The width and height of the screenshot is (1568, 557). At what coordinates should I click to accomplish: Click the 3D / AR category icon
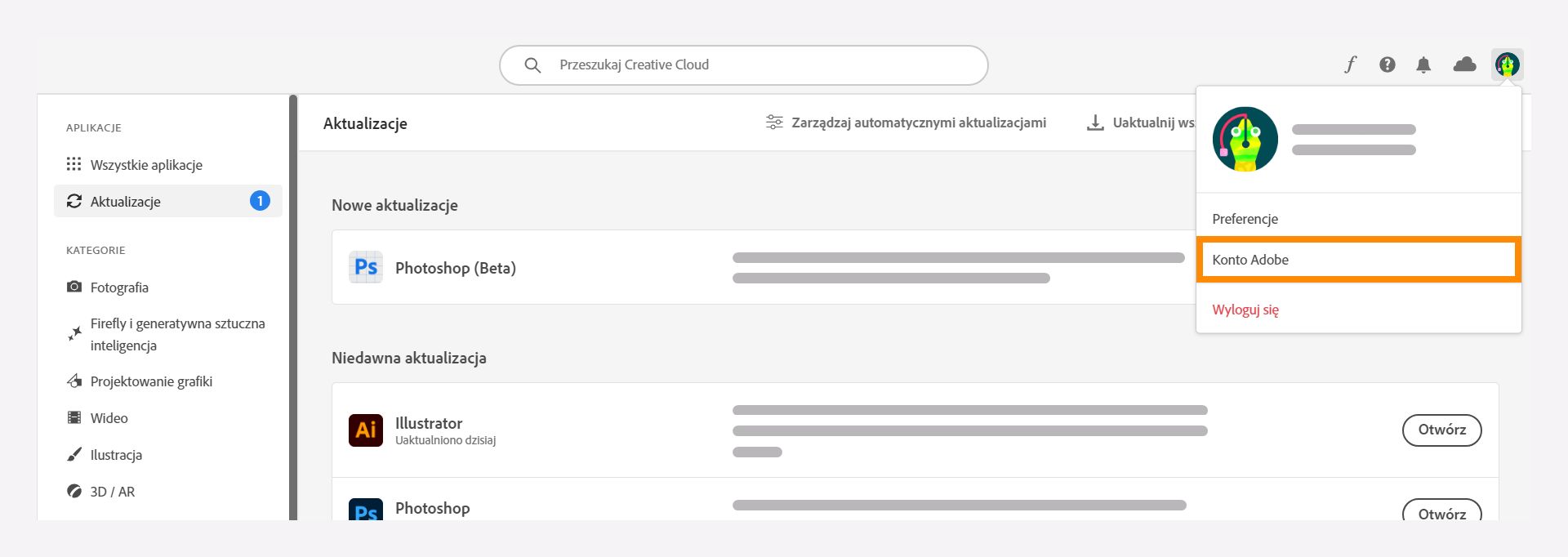74,491
